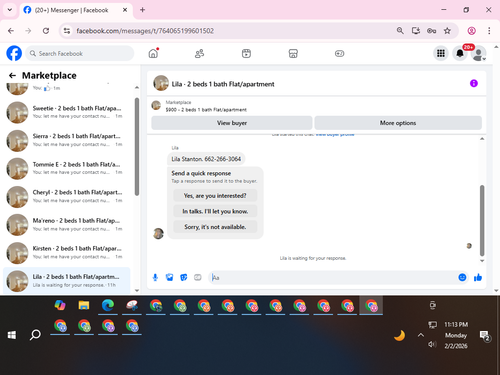Open site information icon in address bar

tap(67, 31)
